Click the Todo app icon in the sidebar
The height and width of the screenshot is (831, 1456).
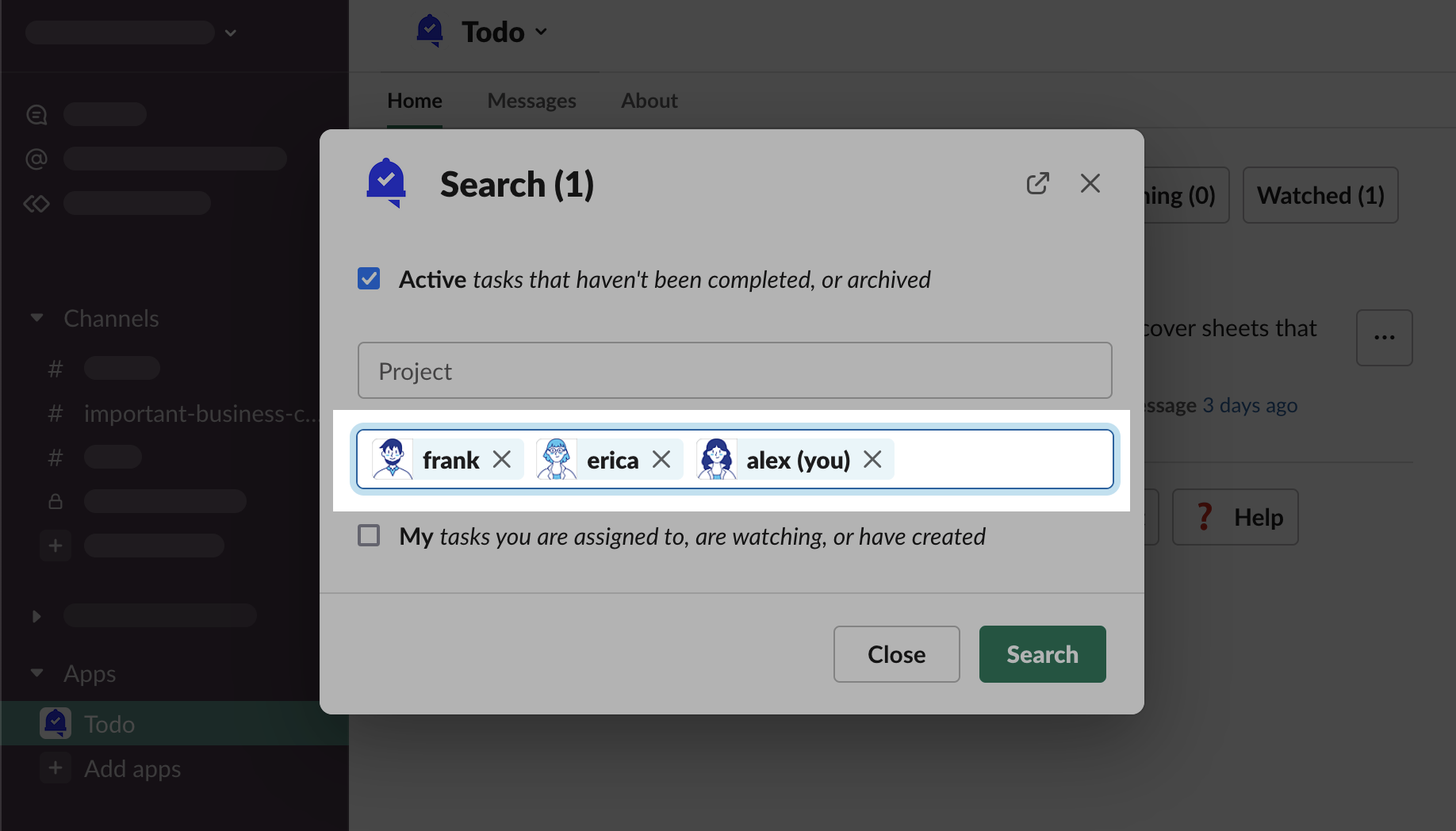(x=56, y=723)
